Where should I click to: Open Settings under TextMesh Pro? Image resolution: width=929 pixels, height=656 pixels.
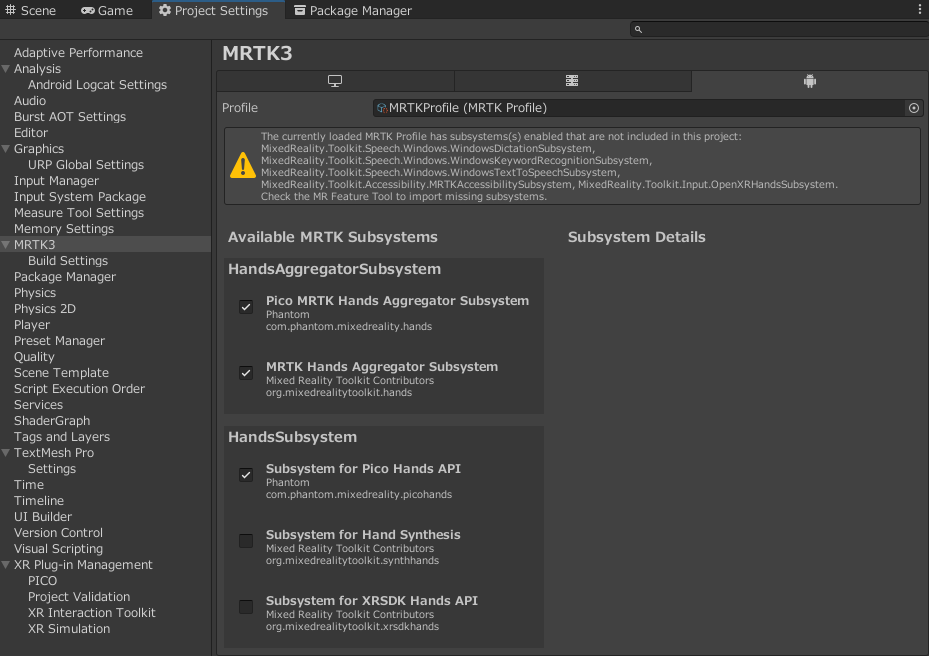pyautogui.click(x=52, y=469)
